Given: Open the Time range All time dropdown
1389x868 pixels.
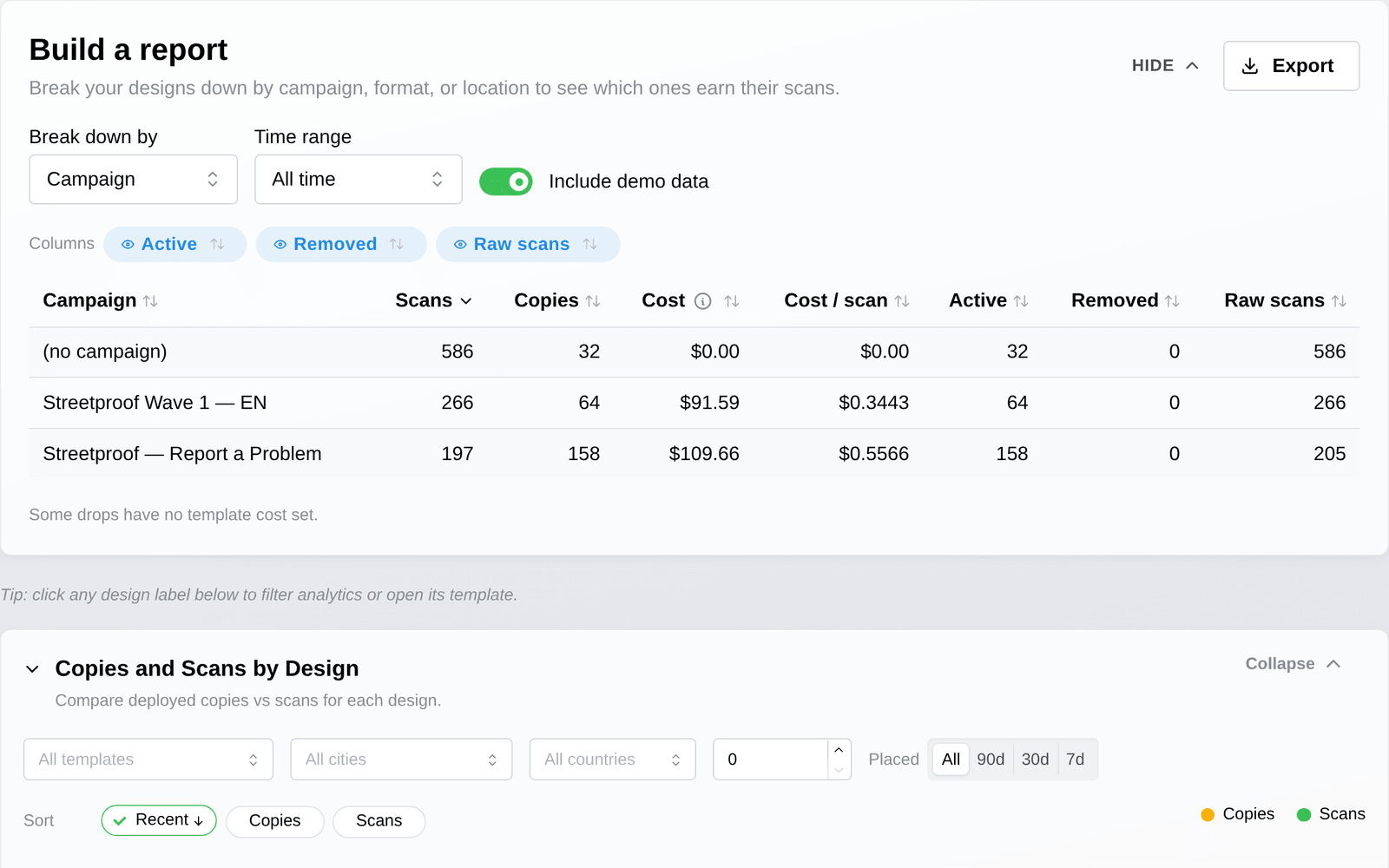Looking at the screenshot, I should [x=359, y=180].
